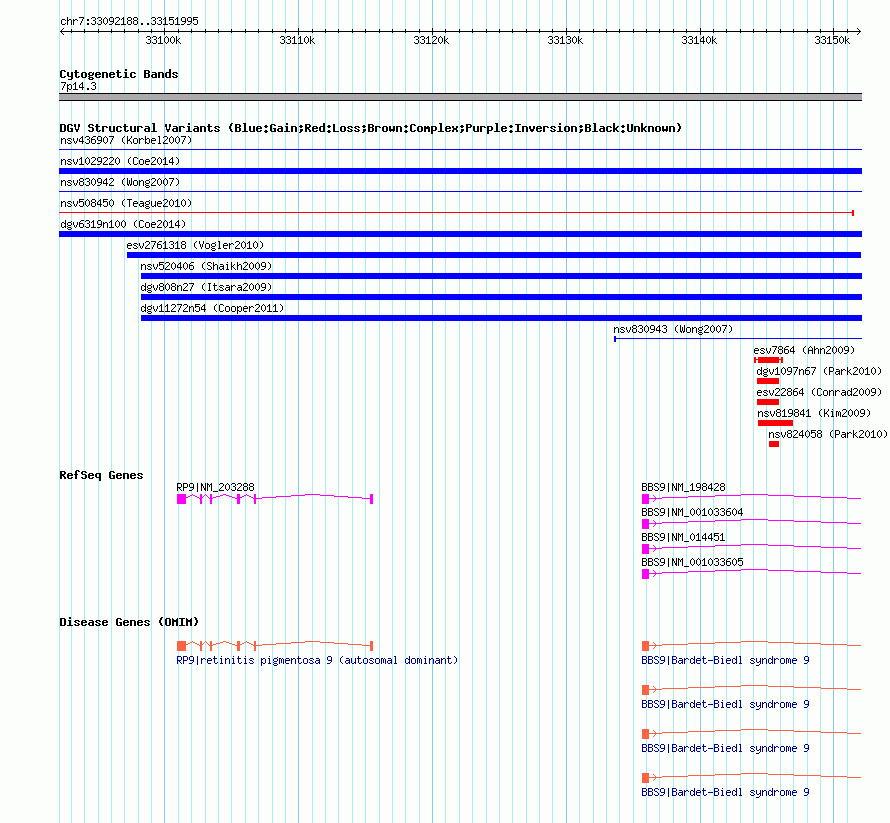
Task: Open the first BBS9 Bardet-Biedl syndrome 9 link
Action: [725, 660]
